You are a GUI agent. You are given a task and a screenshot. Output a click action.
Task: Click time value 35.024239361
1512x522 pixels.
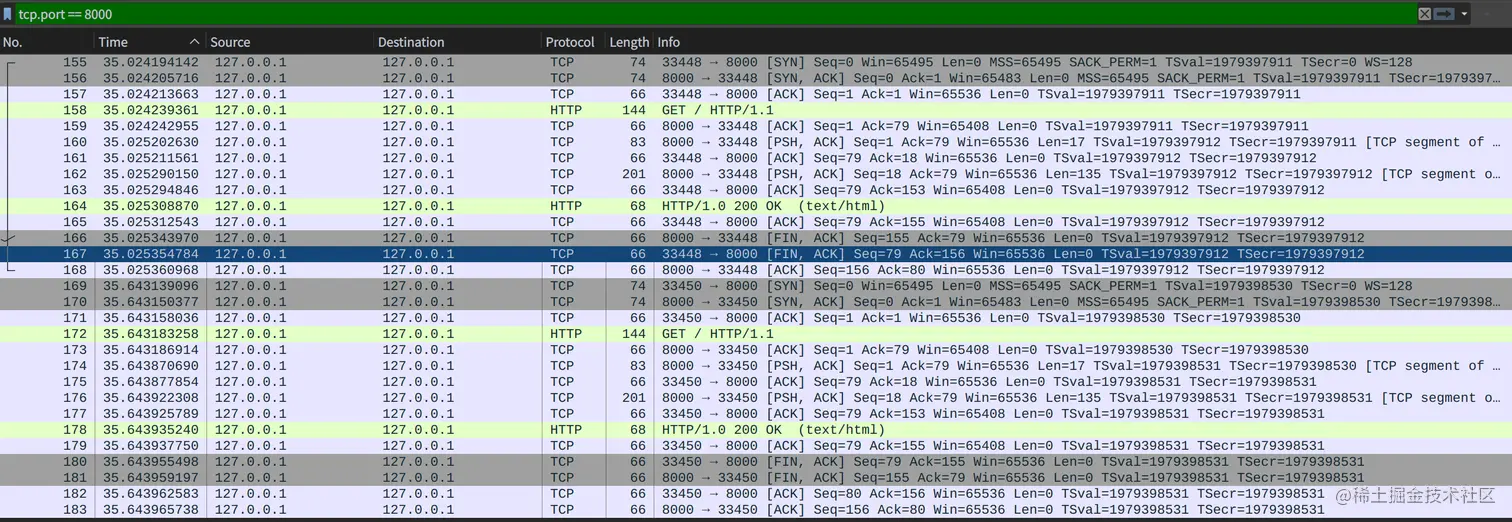pyautogui.click(x=151, y=110)
